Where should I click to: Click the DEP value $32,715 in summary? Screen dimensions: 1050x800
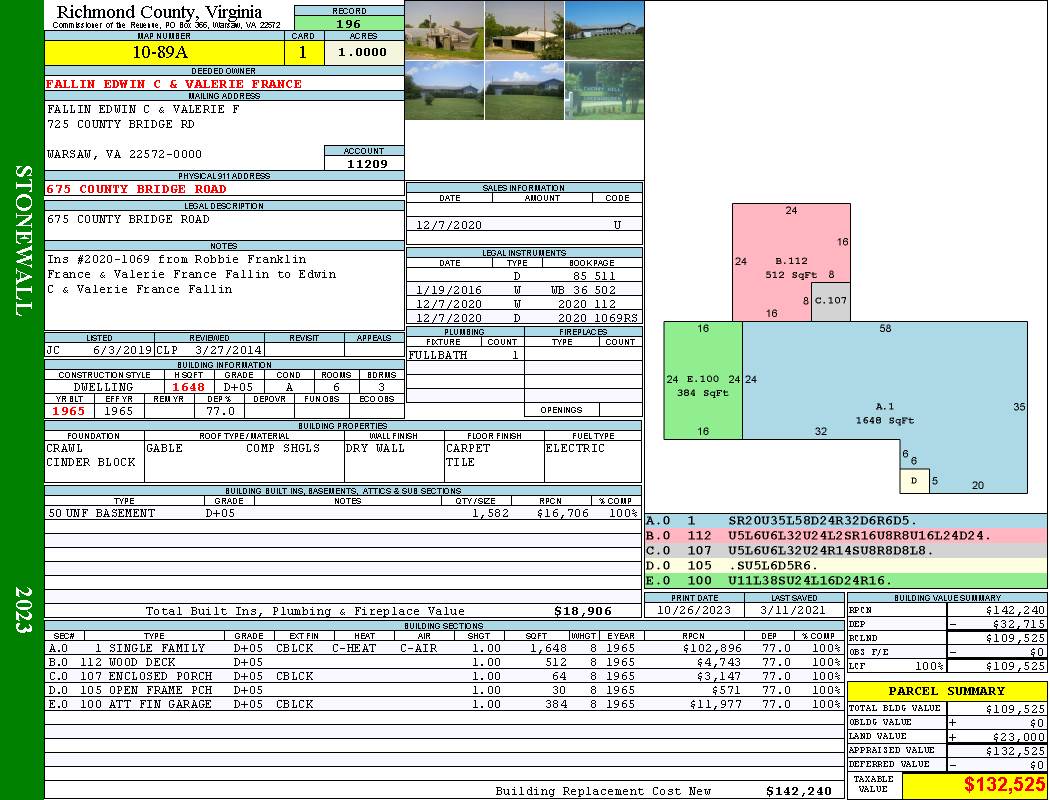pos(1019,624)
